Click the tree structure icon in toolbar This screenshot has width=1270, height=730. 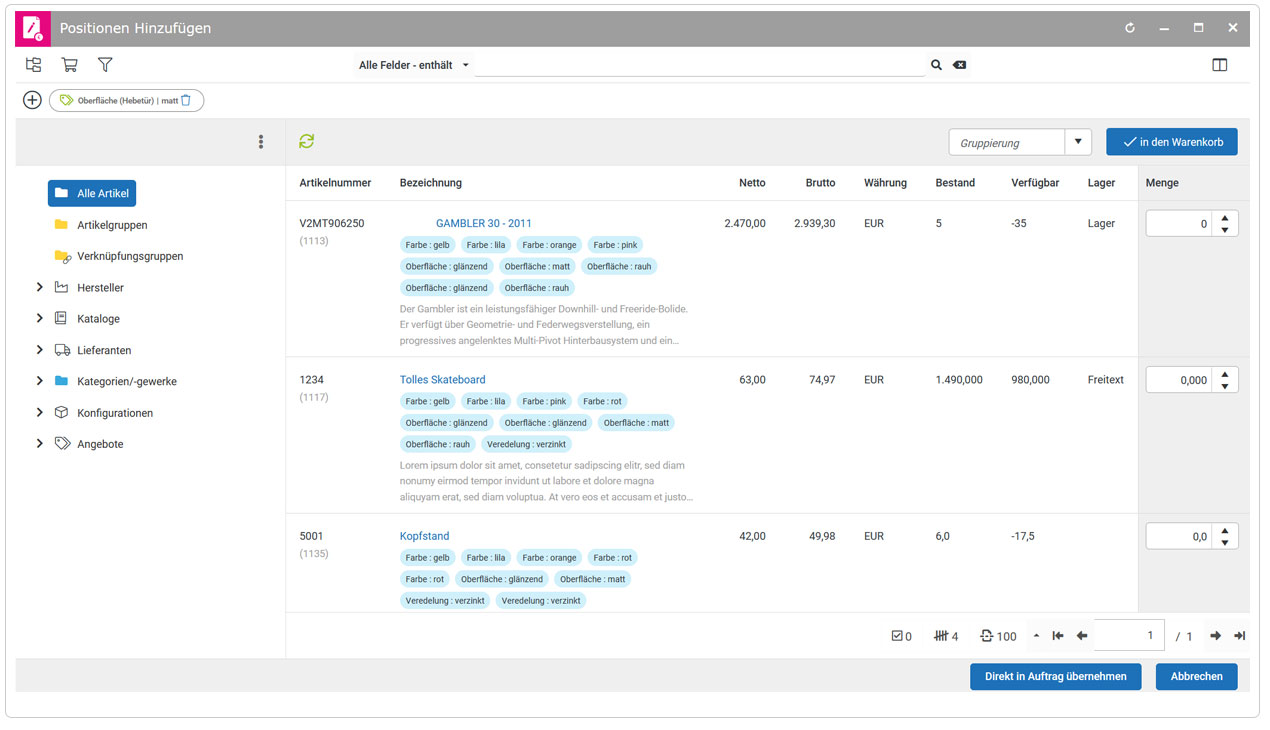tap(34, 65)
